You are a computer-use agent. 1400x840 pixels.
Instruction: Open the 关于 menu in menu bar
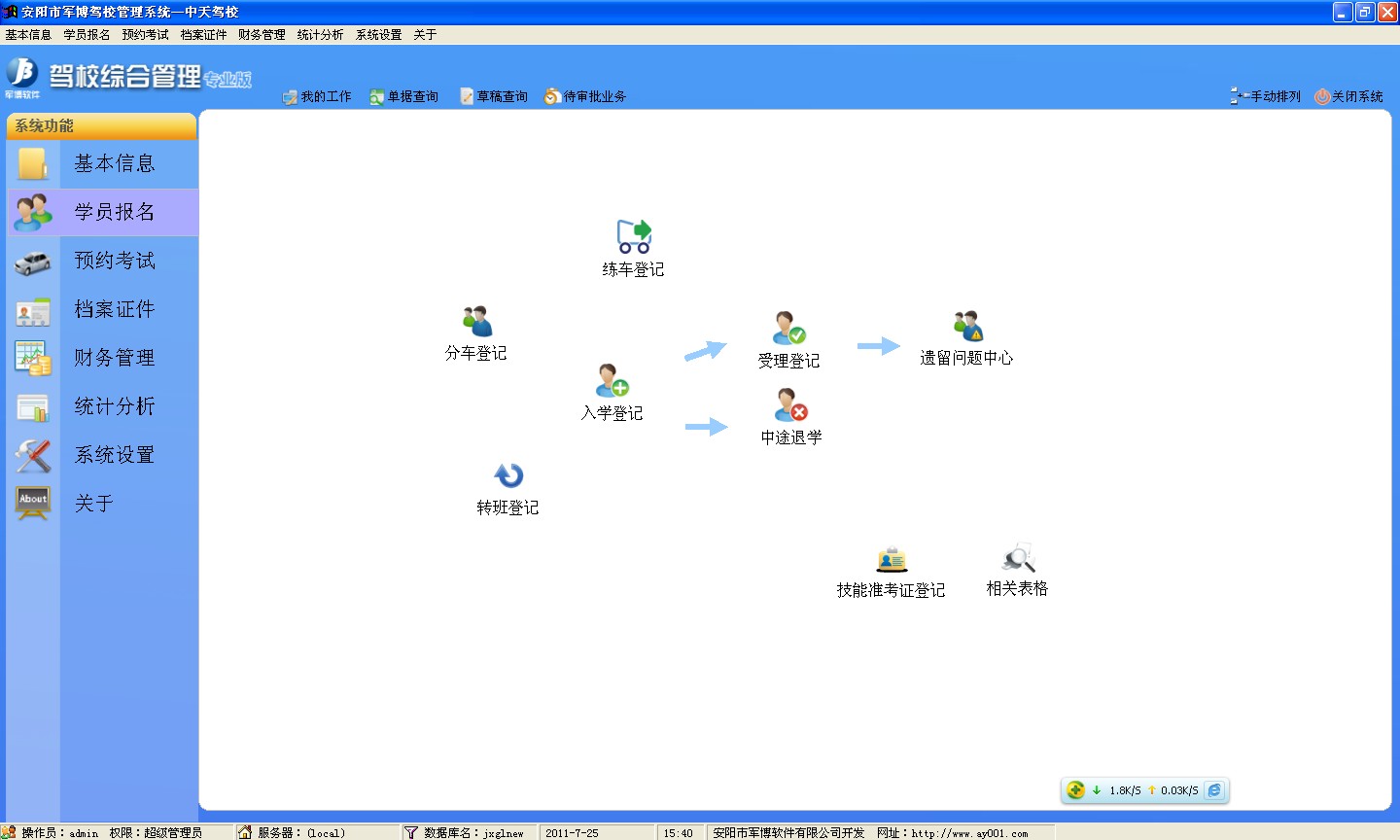click(x=425, y=35)
